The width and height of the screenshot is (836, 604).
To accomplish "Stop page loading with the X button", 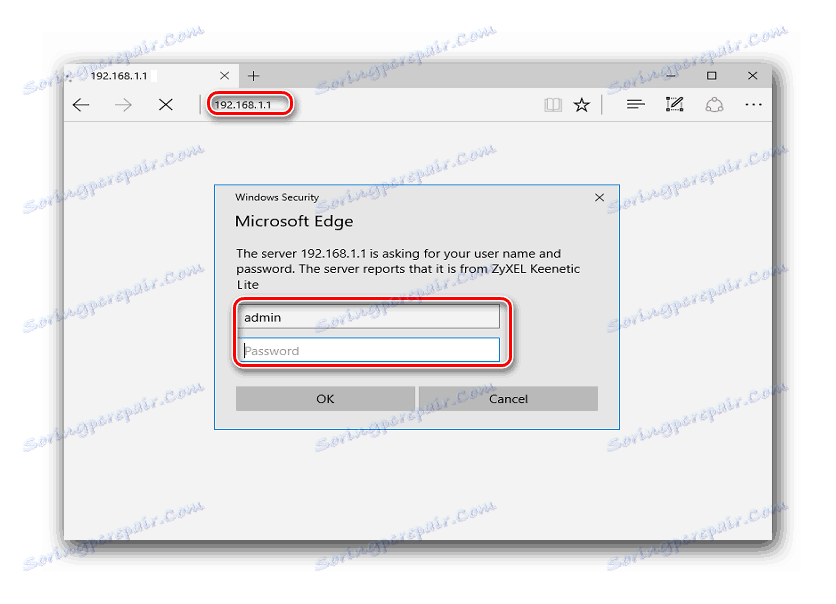I will click(x=166, y=104).
